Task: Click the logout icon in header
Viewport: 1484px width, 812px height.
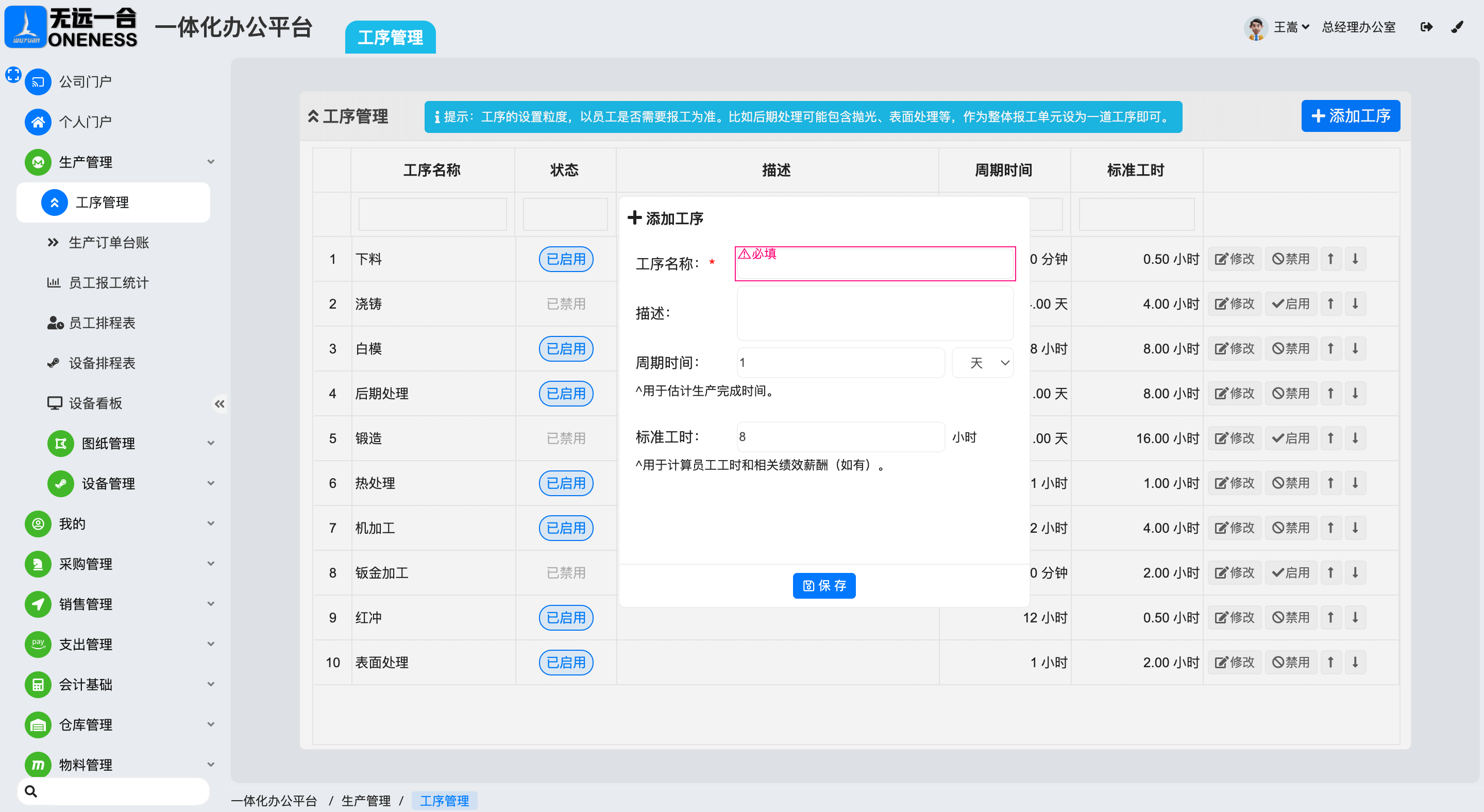Action: [x=1426, y=27]
